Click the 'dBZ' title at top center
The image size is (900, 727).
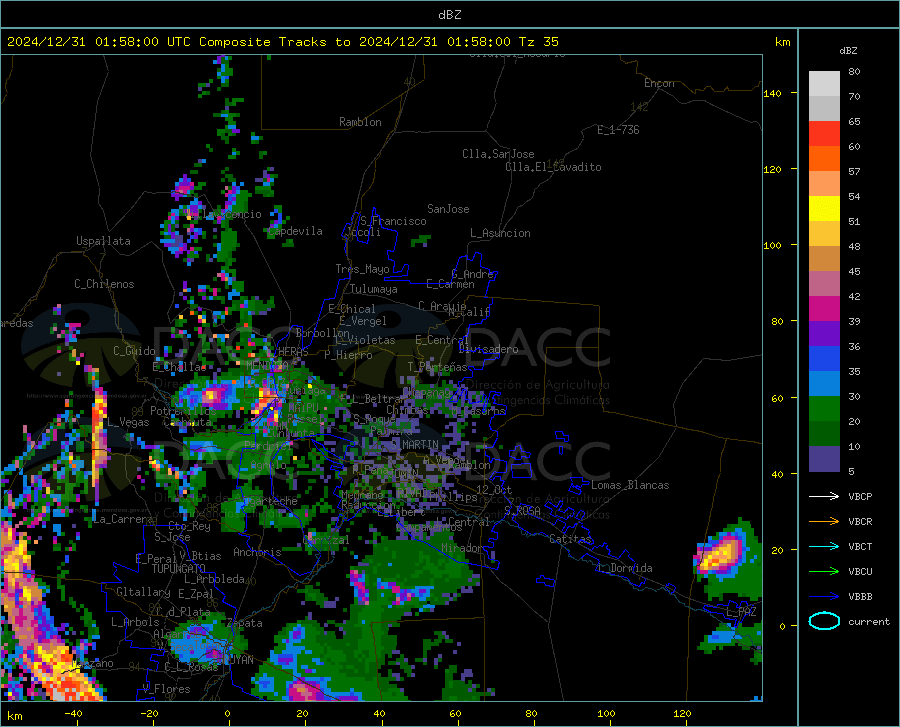coord(449,15)
